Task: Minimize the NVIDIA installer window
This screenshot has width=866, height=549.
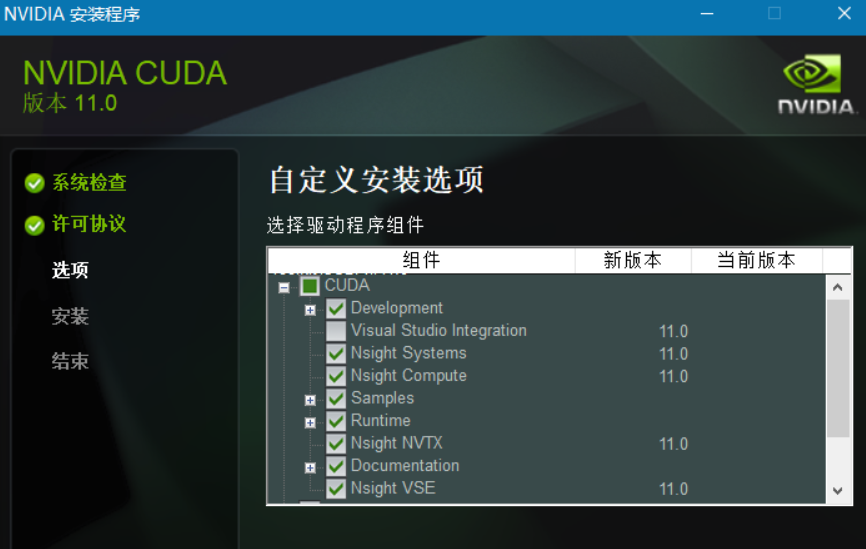Action: [707, 14]
